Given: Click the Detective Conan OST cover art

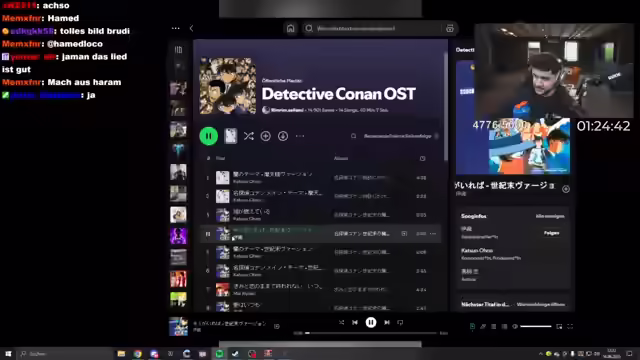Looking at the screenshot, I should tap(228, 86).
